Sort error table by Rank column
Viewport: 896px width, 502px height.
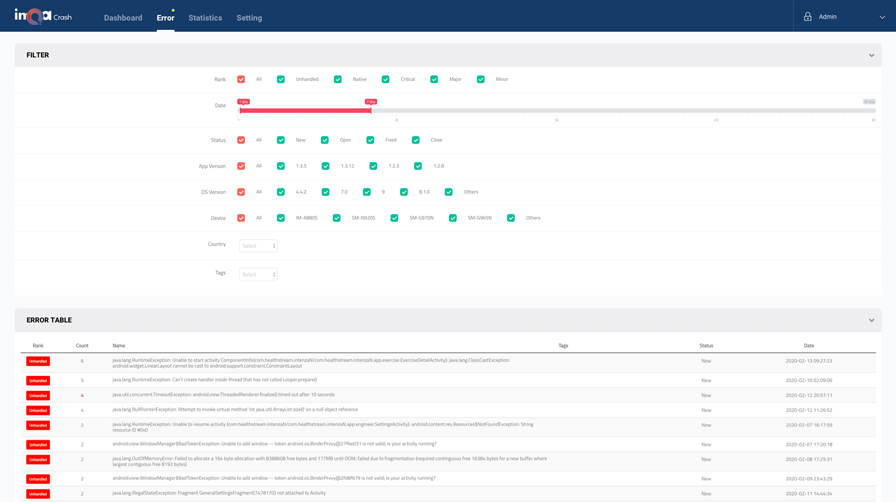38,346
